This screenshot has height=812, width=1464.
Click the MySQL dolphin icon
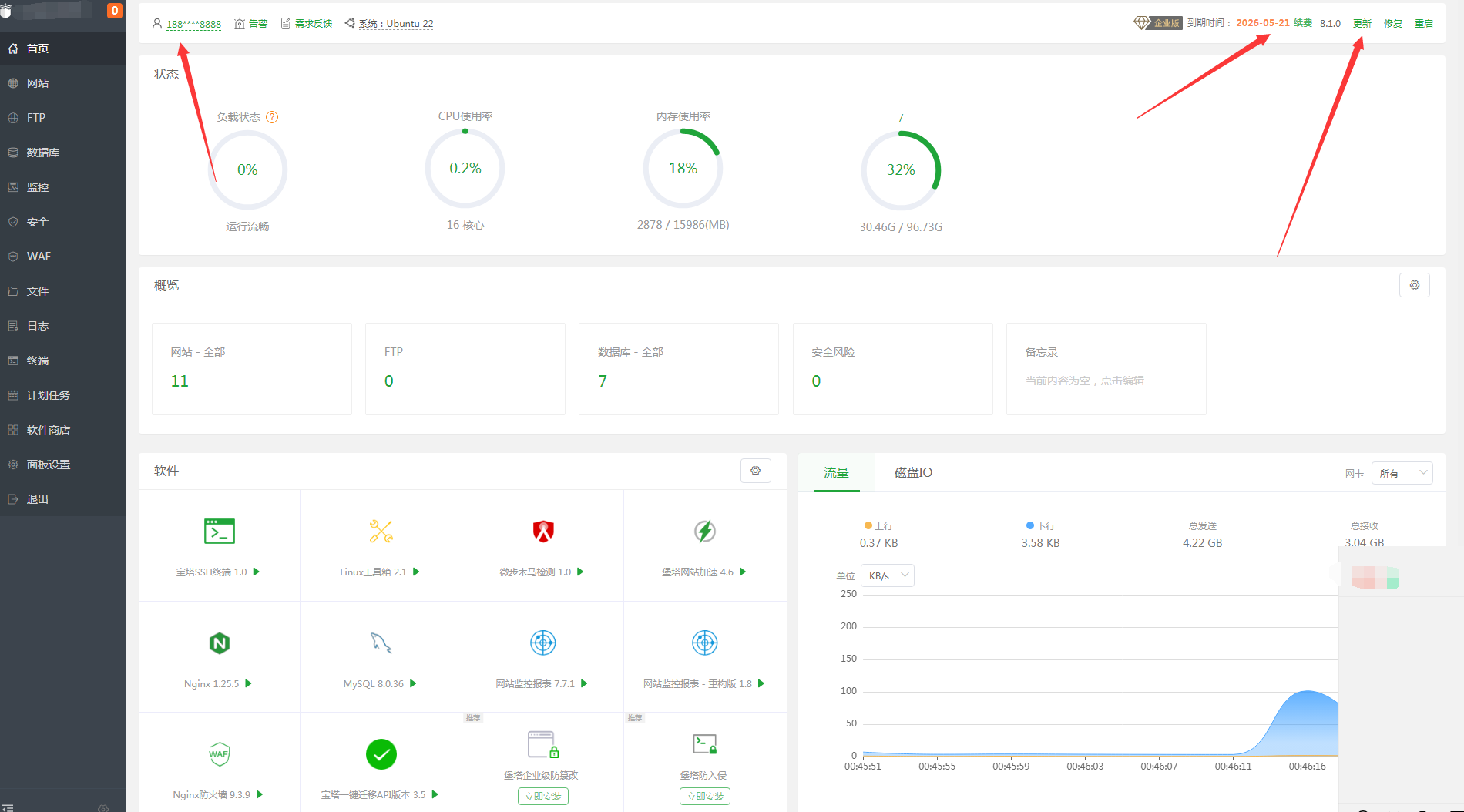(x=381, y=643)
